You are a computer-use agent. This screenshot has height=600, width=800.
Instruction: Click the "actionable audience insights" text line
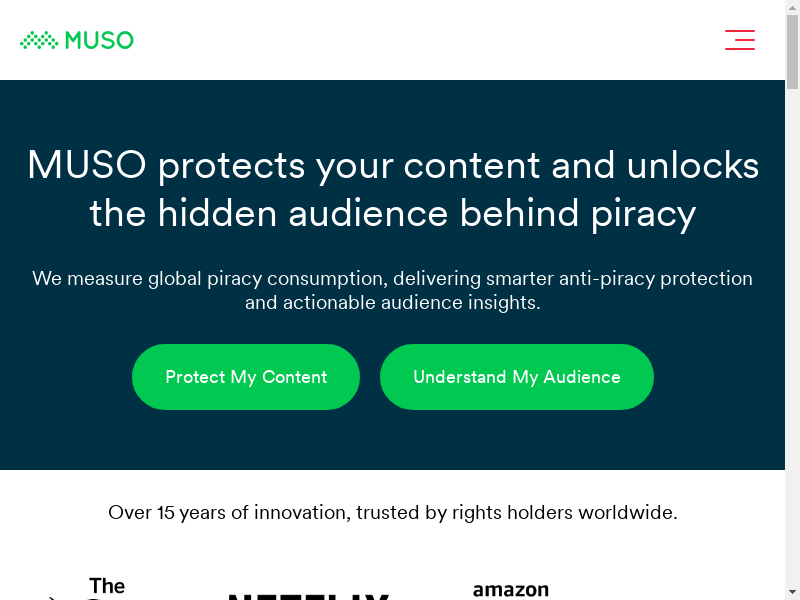tap(393, 302)
